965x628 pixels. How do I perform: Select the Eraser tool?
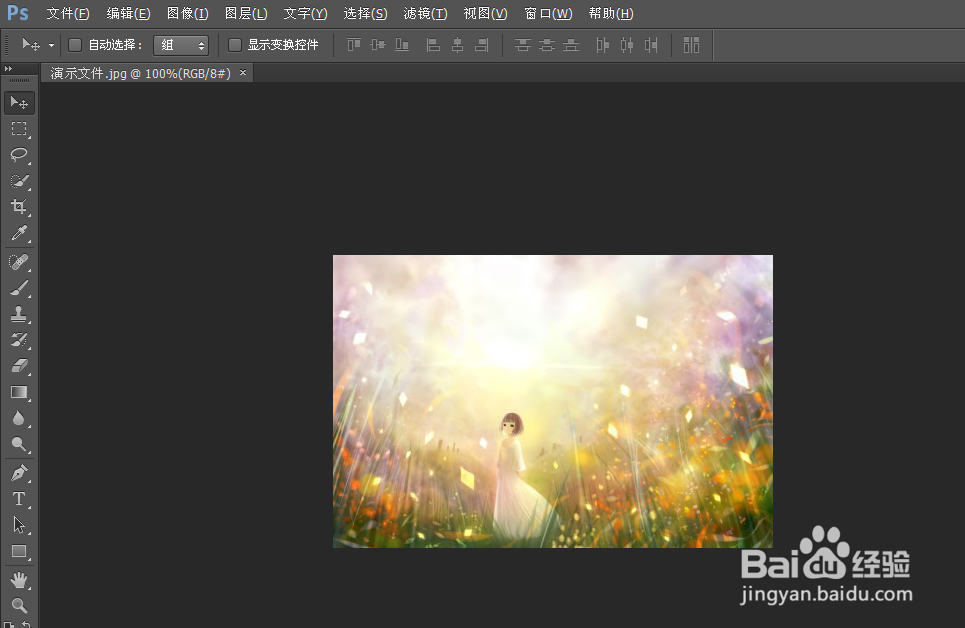pyautogui.click(x=19, y=366)
